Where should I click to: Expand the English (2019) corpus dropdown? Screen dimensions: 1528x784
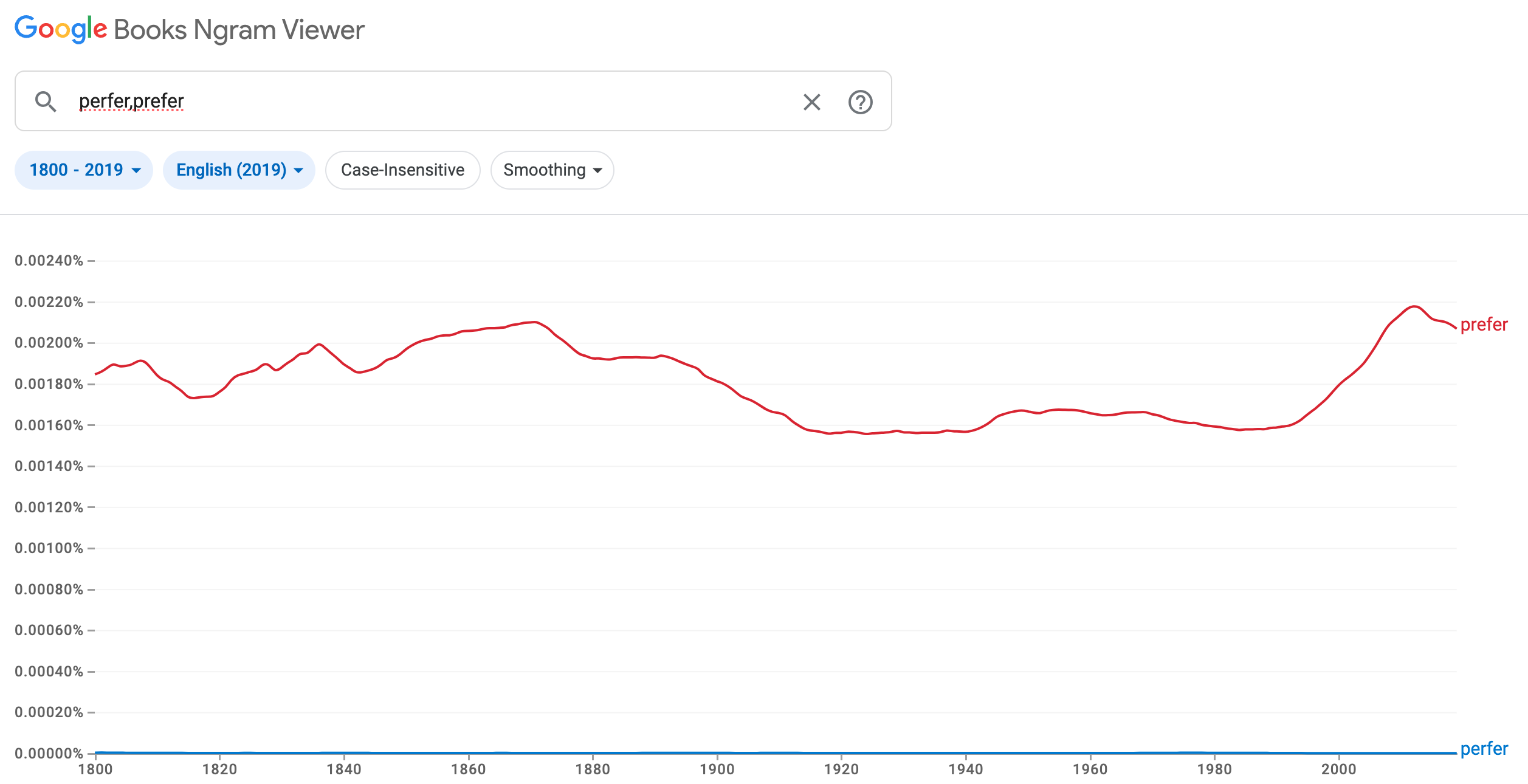[239, 170]
